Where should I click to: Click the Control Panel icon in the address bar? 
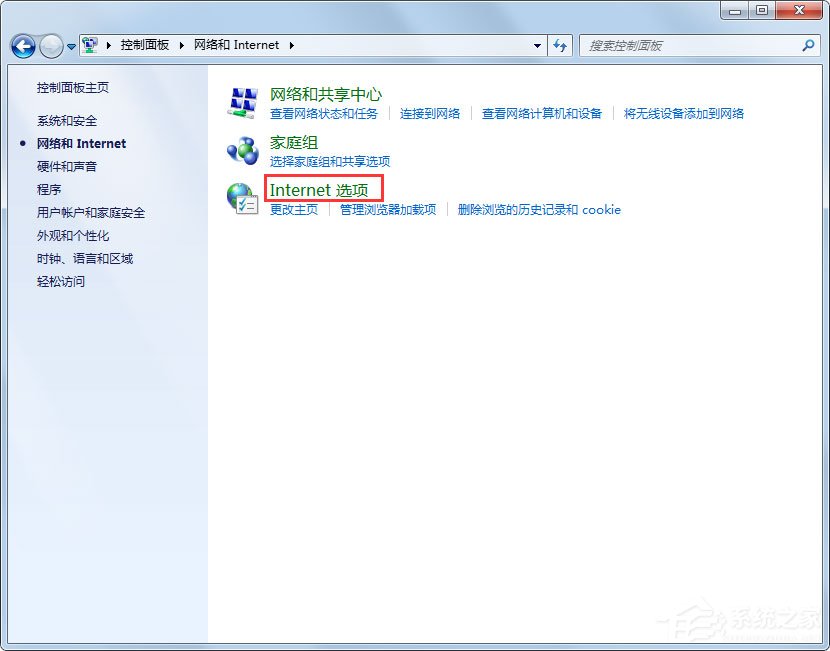[90, 45]
